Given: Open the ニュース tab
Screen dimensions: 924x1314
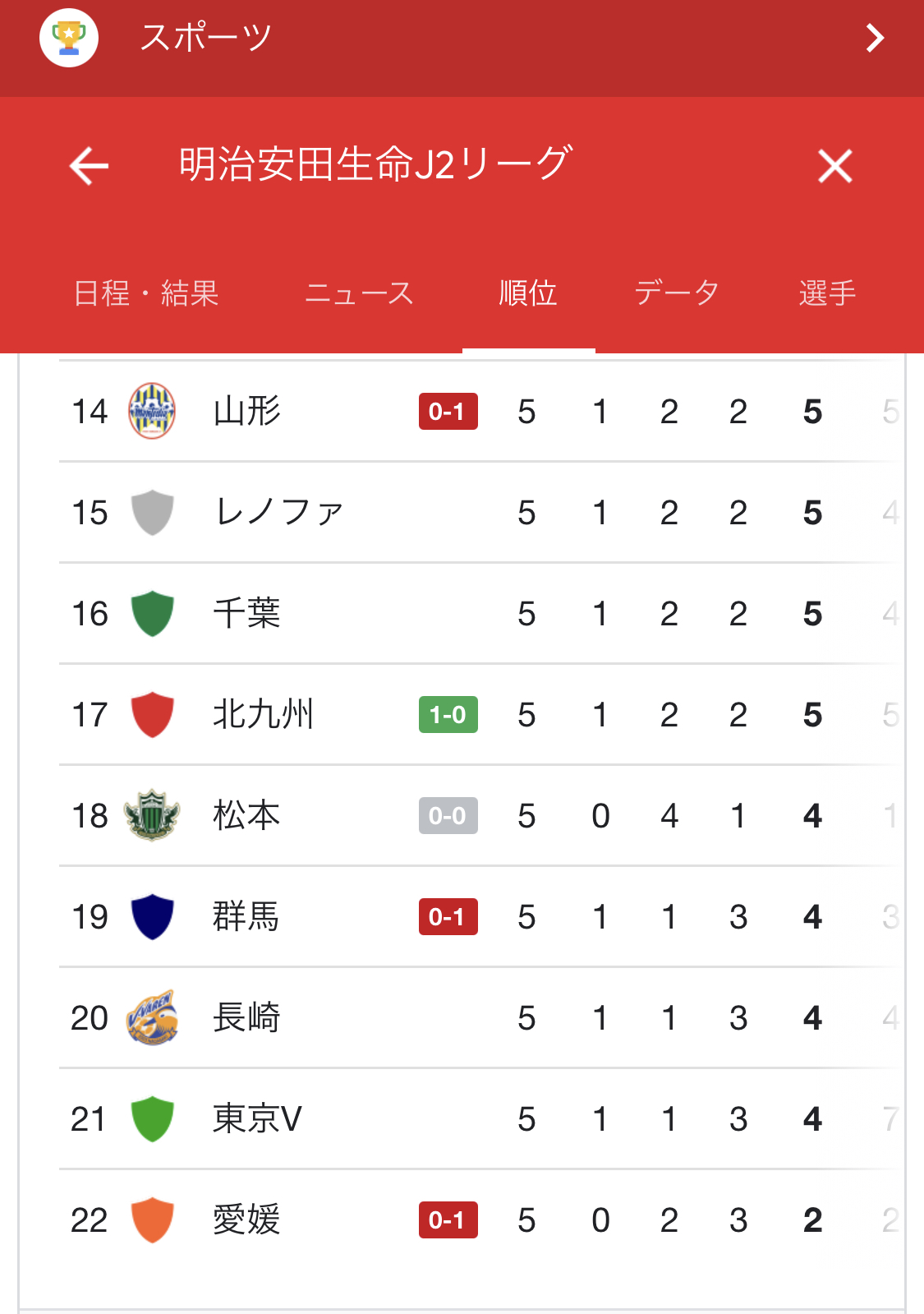Looking at the screenshot, I should (359, 293).
